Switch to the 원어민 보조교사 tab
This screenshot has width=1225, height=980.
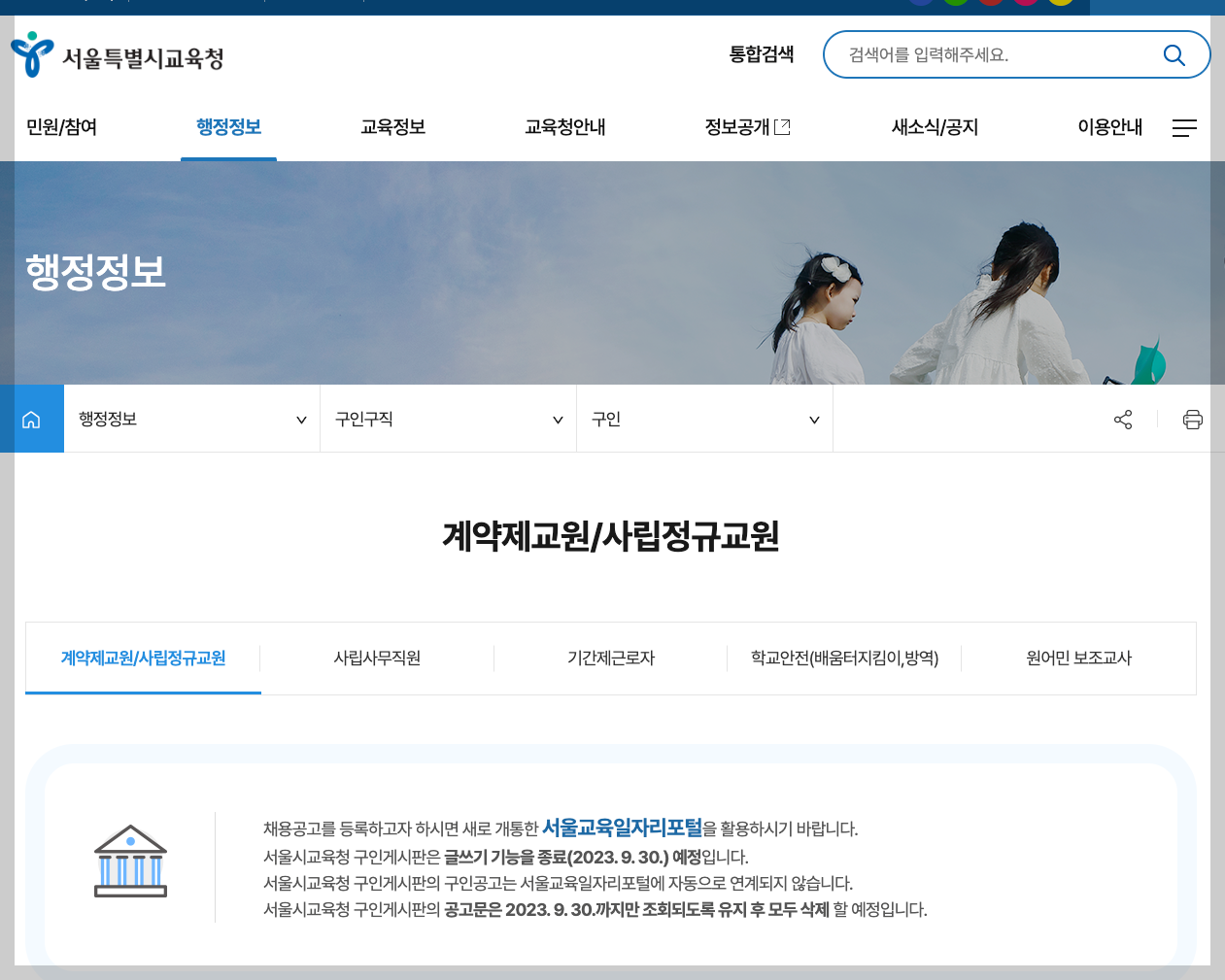tap(1079, 659)
